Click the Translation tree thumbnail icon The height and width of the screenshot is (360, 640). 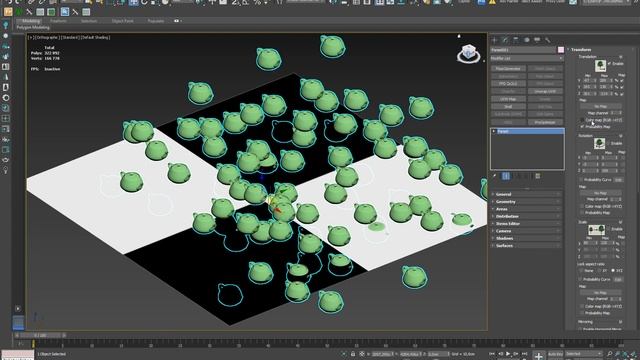click(x=600, y=65)
